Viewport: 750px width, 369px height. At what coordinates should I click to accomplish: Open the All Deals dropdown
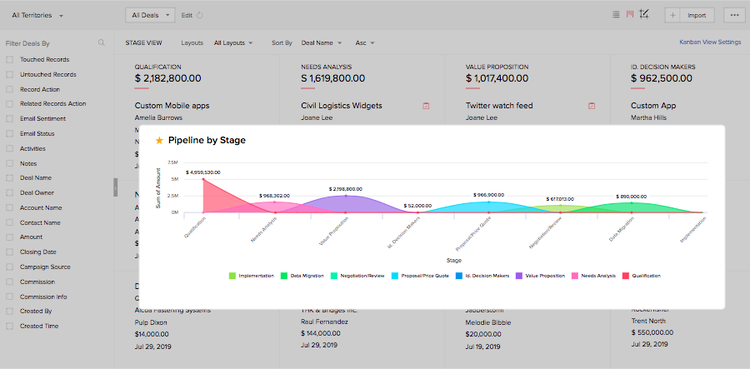(x=150, y=15)
